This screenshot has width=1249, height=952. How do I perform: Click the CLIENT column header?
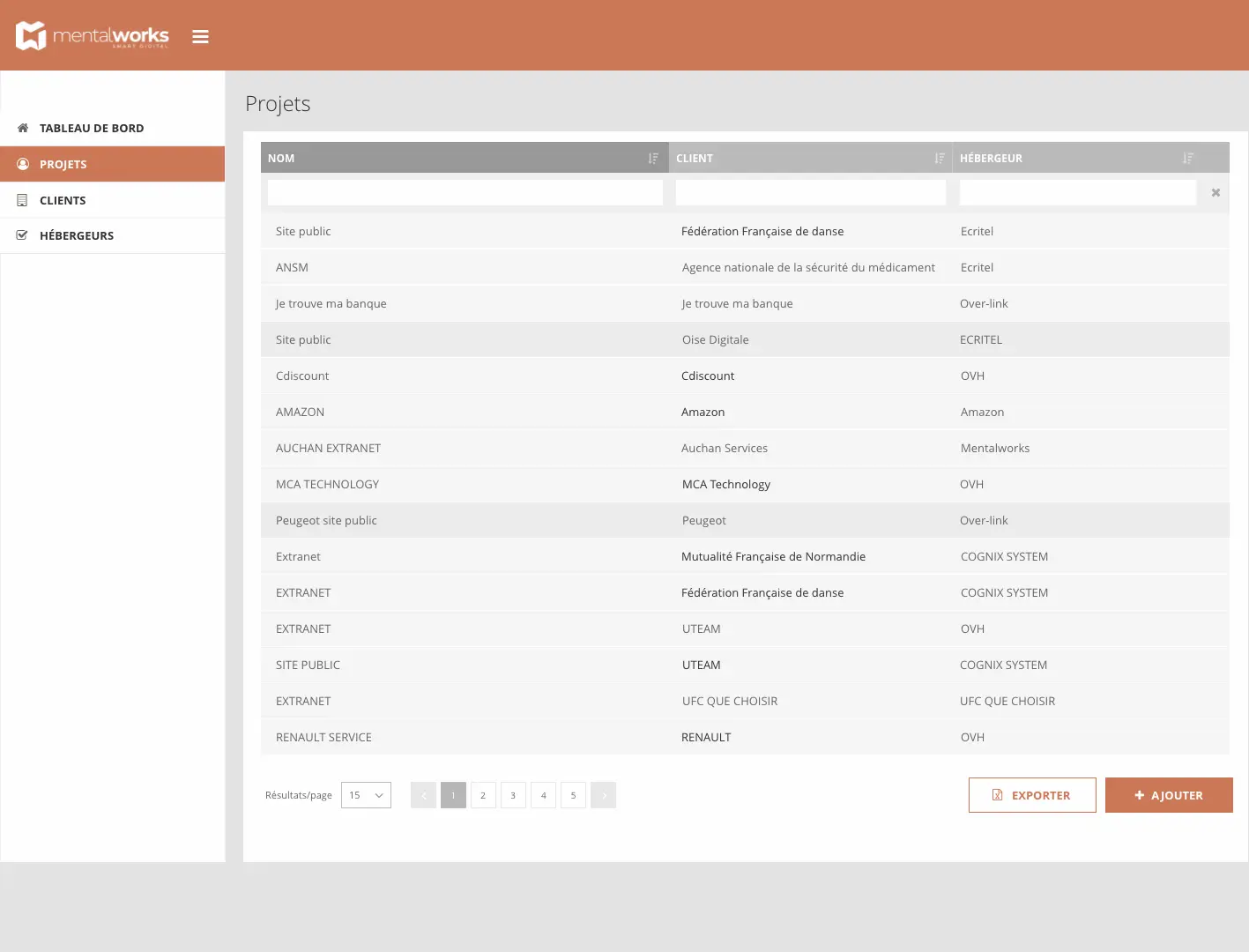(810, 158)
